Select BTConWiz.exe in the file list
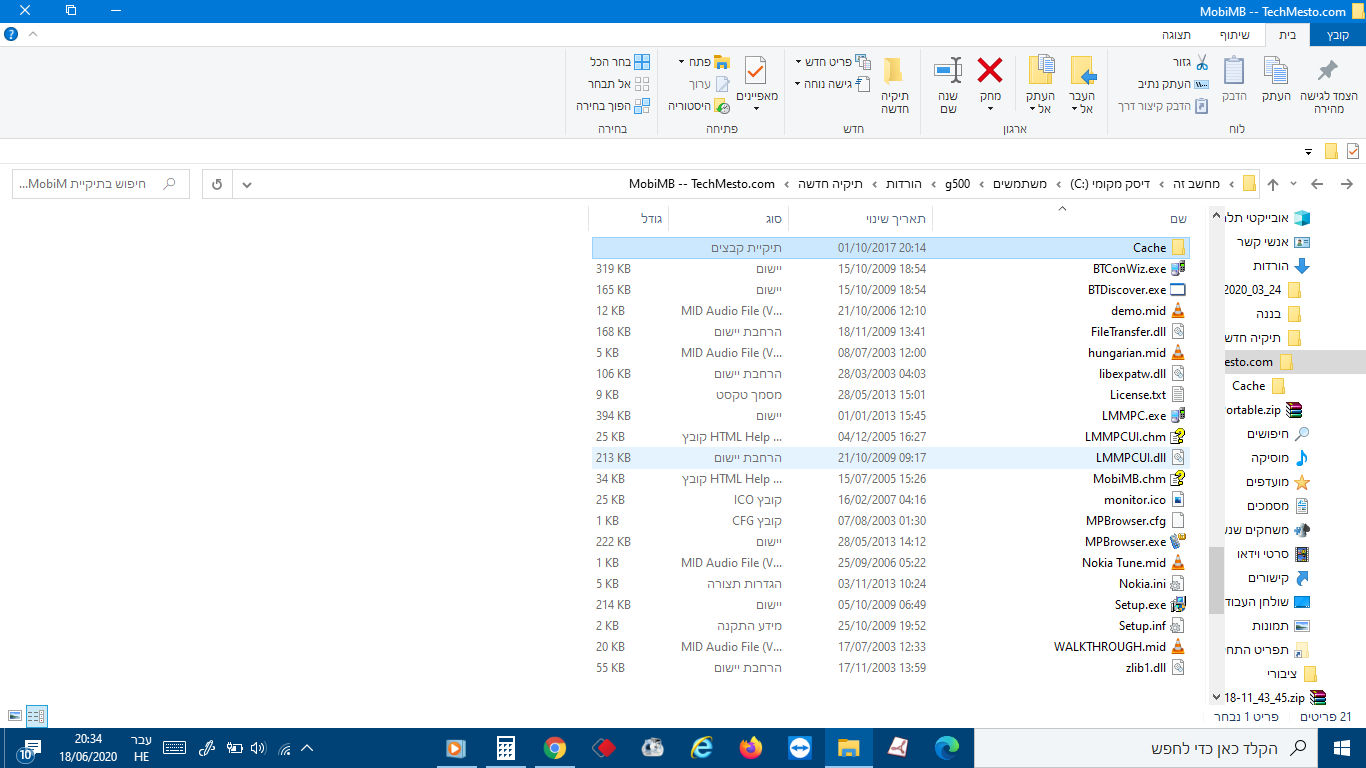Image resolution: width=1366 pixels, height=768 pixels. coord(891,269)
